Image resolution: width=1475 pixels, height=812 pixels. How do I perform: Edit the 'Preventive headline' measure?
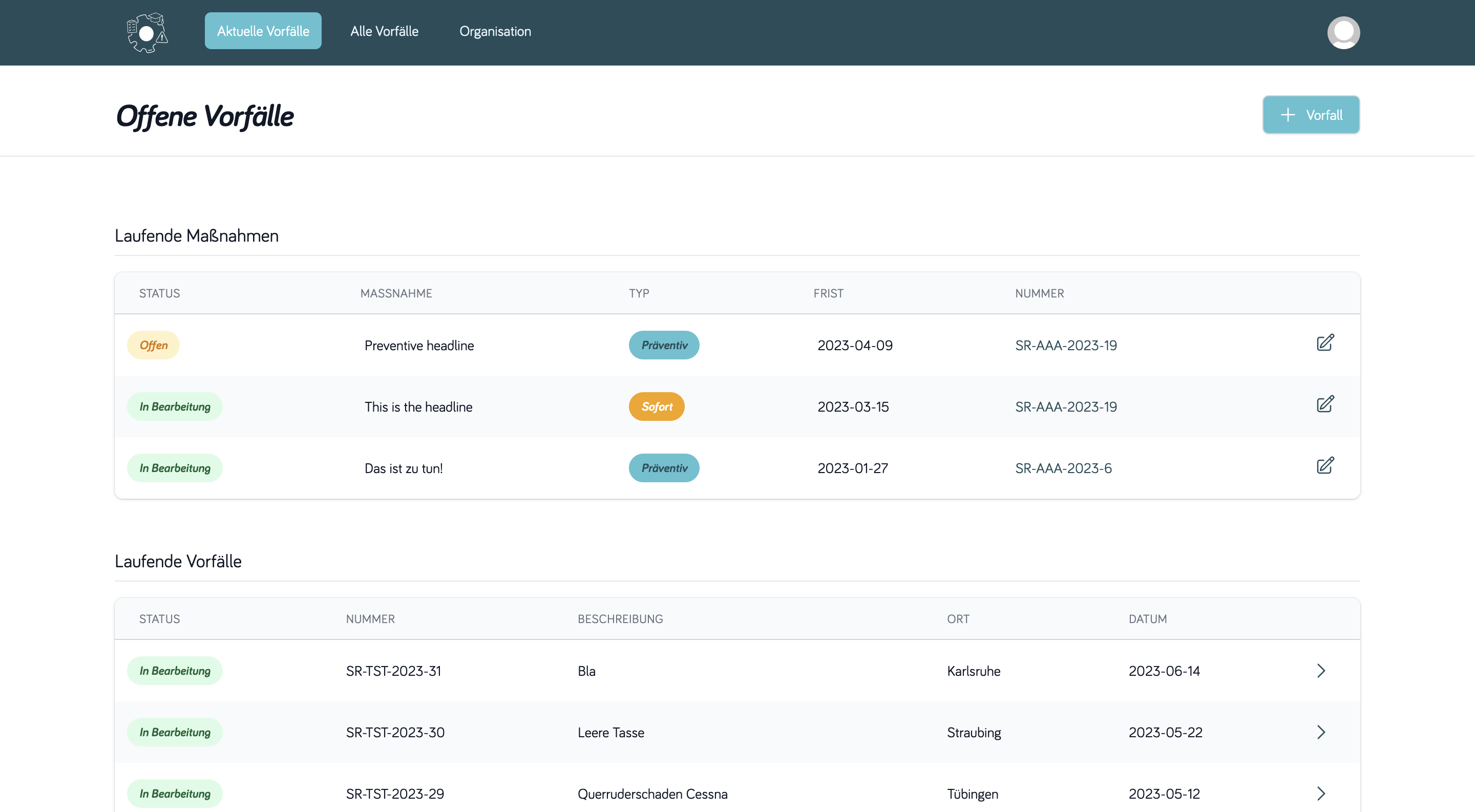tap(1324, 344)
